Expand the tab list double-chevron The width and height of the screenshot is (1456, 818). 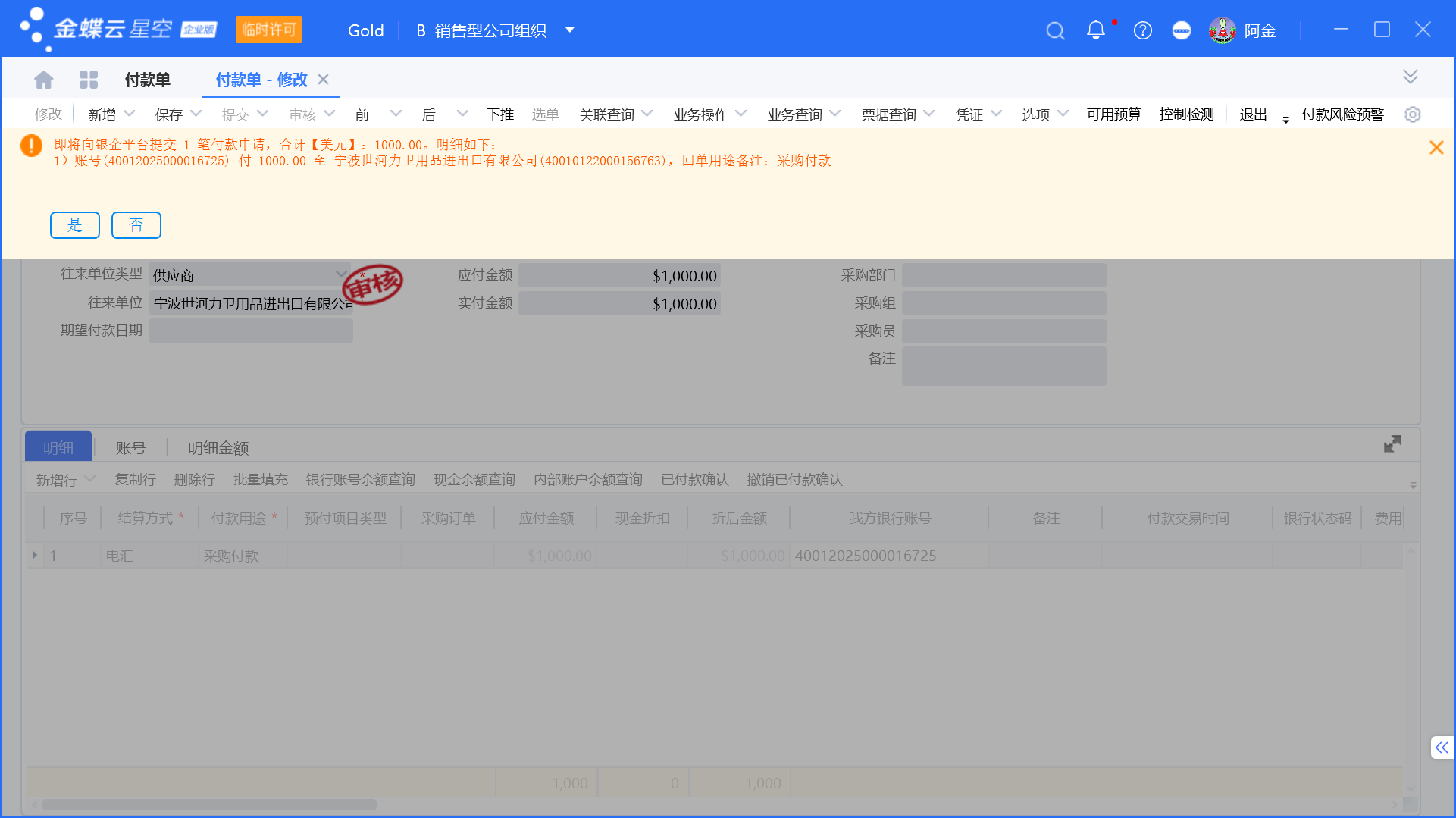(1411, 77)
